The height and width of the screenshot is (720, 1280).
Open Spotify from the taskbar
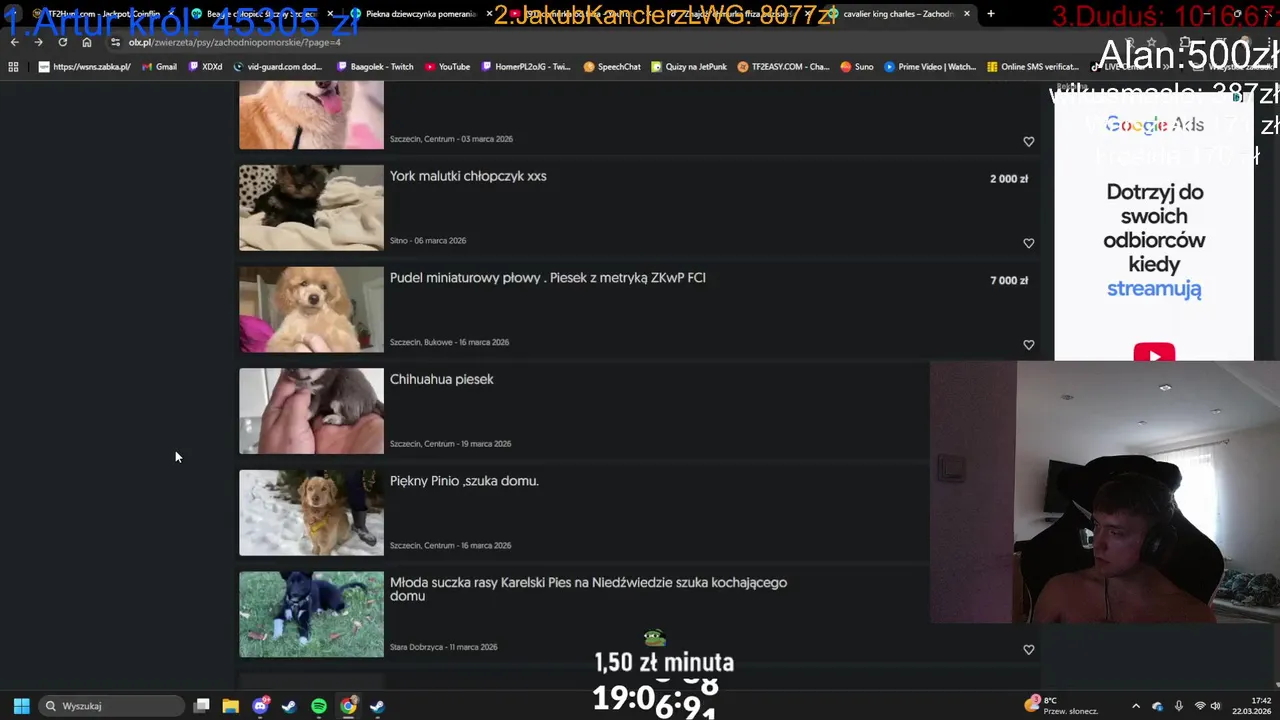(x=319, y=706)
